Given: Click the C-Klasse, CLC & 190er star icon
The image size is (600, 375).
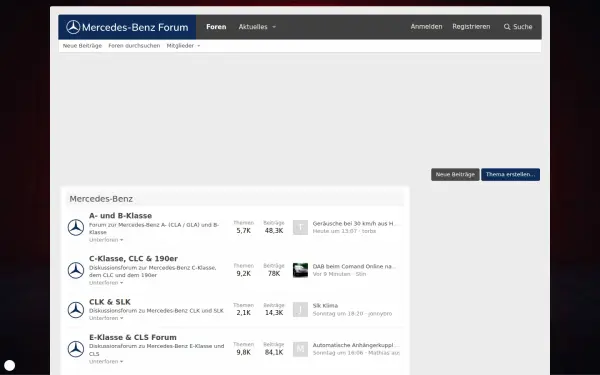Looking at the screenshot, I should click(76, 270).
